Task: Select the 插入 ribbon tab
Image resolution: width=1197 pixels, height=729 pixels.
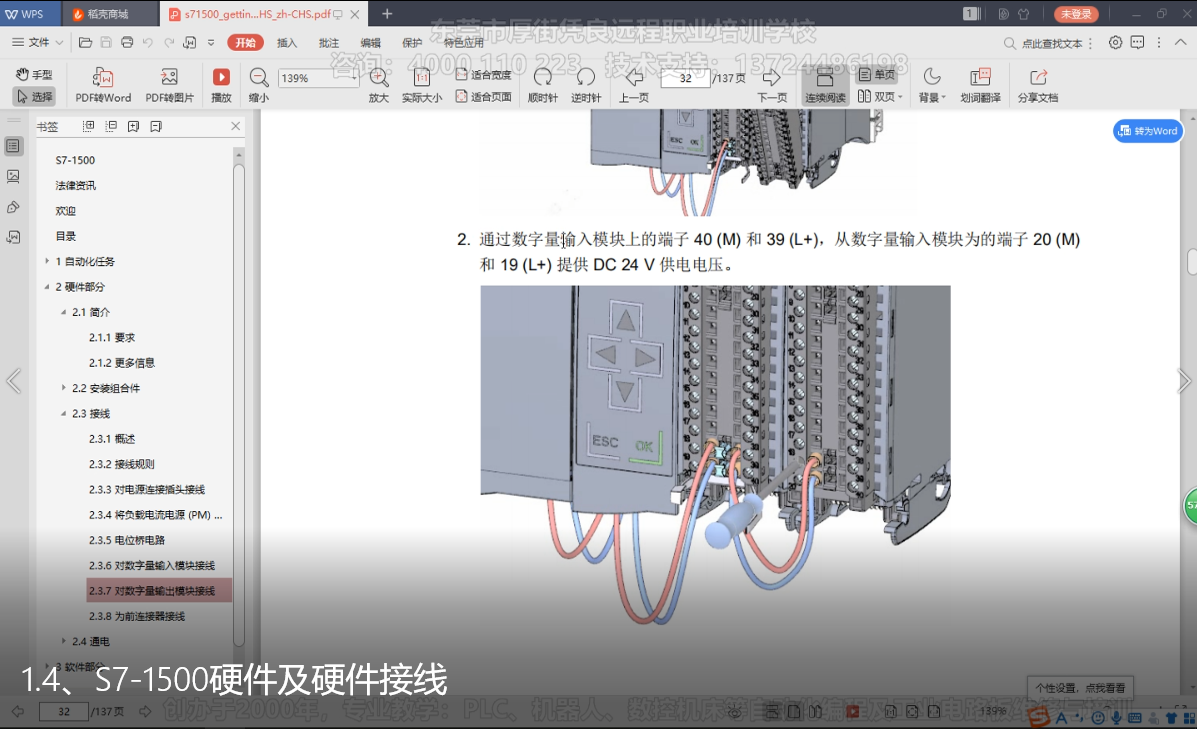Action: tap(287, 43)
